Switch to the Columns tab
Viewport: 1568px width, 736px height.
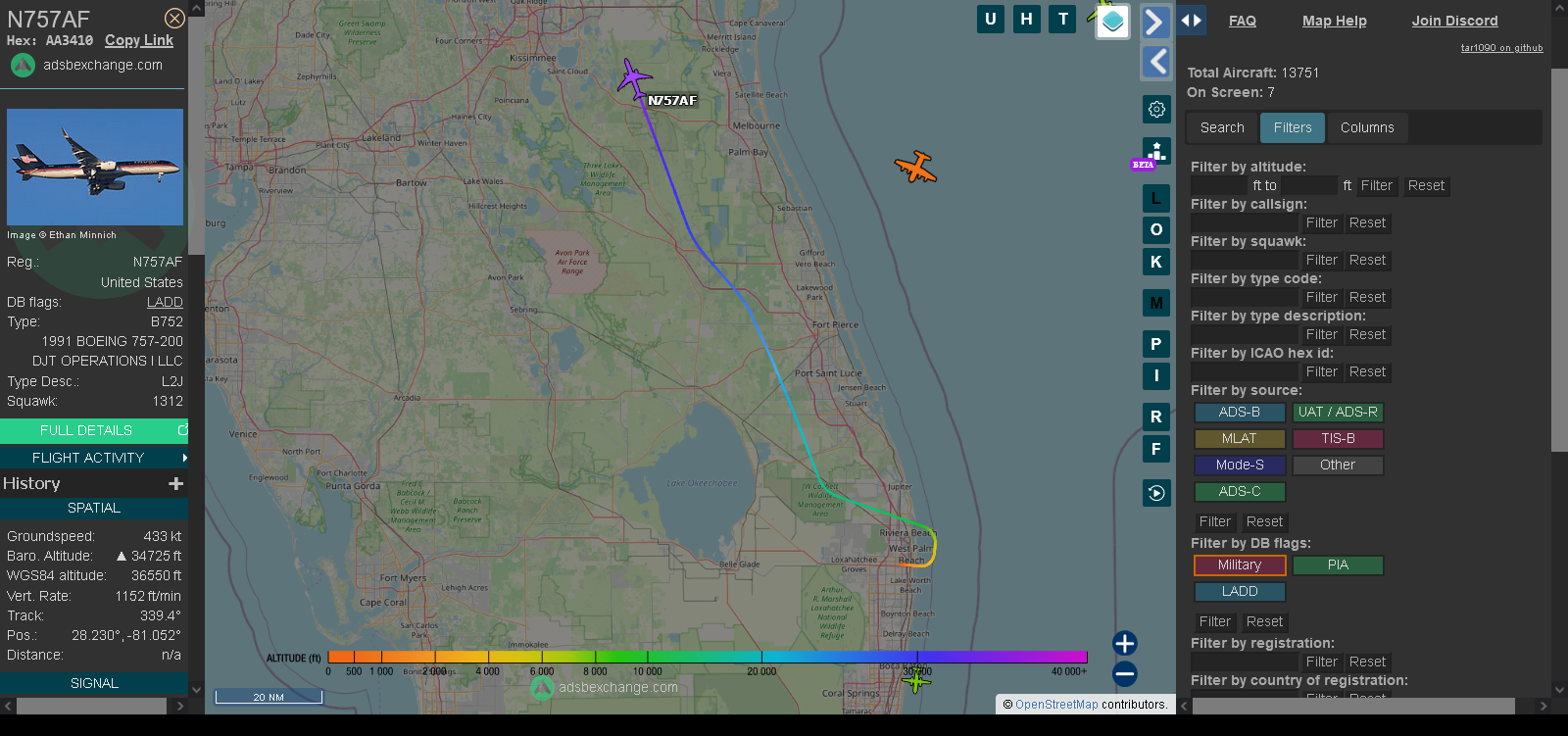click(1367, 127)
